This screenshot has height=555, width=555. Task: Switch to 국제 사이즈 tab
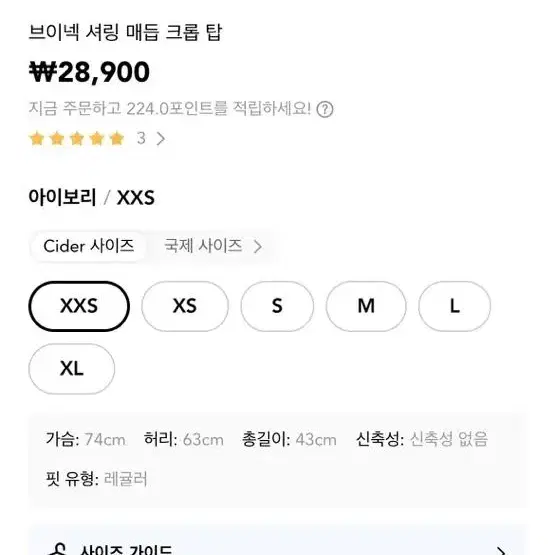click(203, 246)
